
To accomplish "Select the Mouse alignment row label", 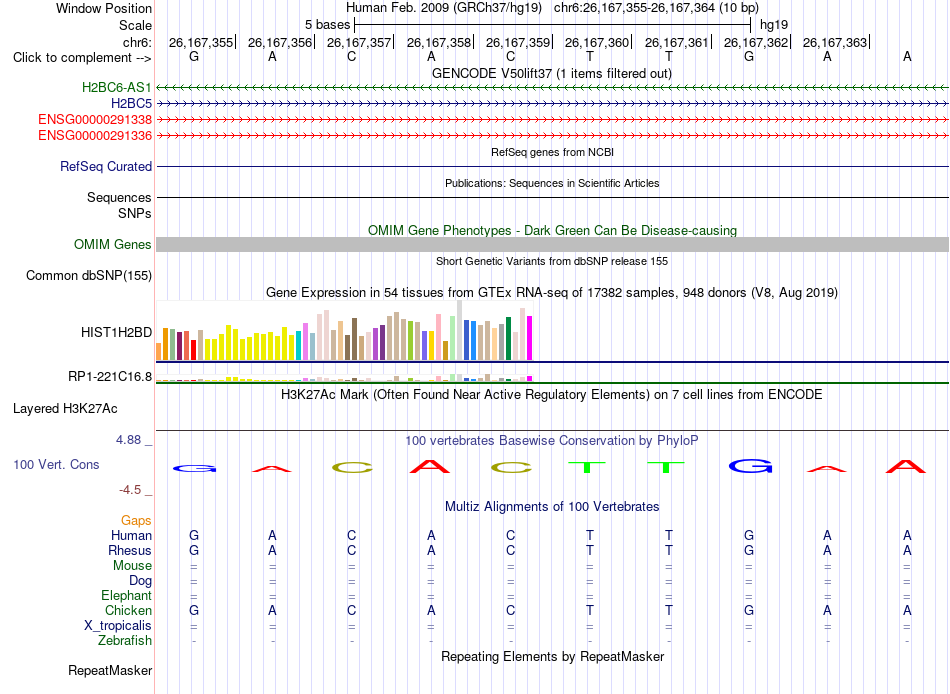I will [132, 566].
